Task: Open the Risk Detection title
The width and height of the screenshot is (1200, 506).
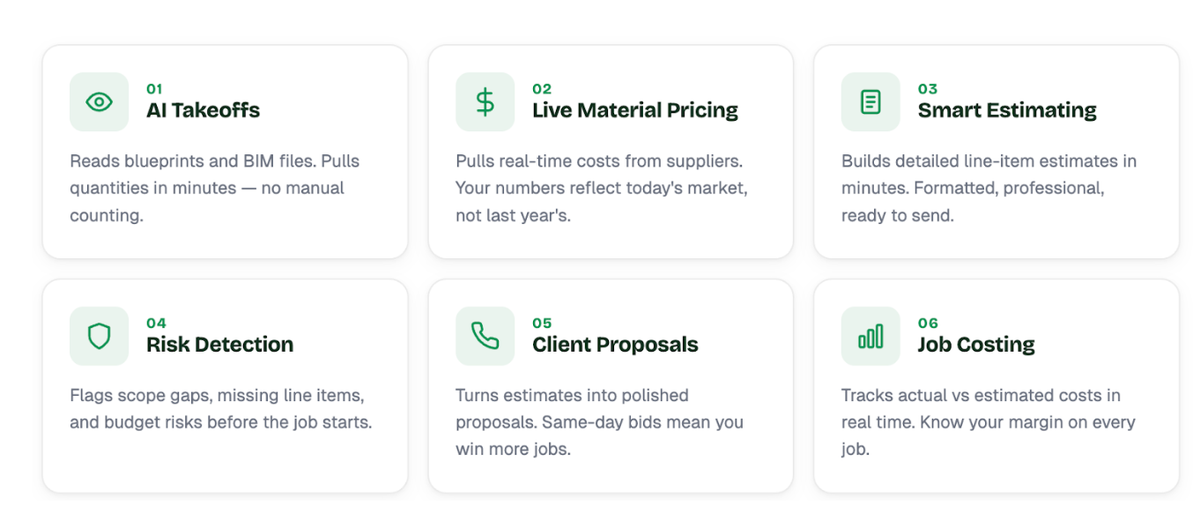Action: (220, 344)
